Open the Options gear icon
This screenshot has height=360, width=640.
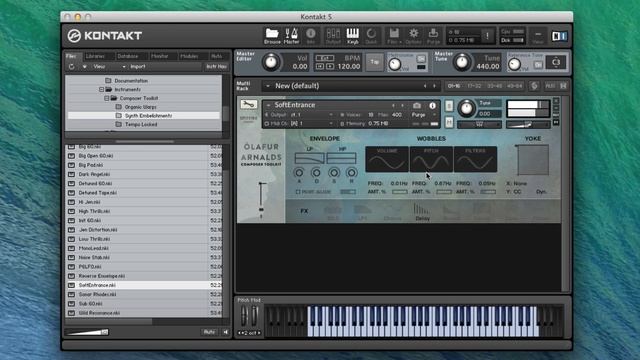[413, 36]
